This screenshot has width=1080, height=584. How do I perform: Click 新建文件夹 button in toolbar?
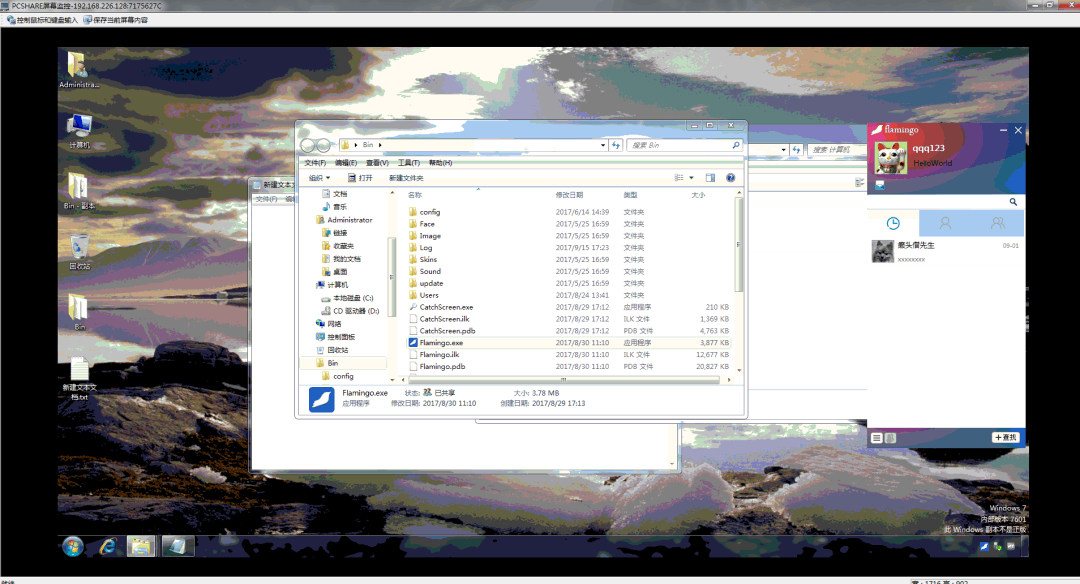click(x=406, y=178)
